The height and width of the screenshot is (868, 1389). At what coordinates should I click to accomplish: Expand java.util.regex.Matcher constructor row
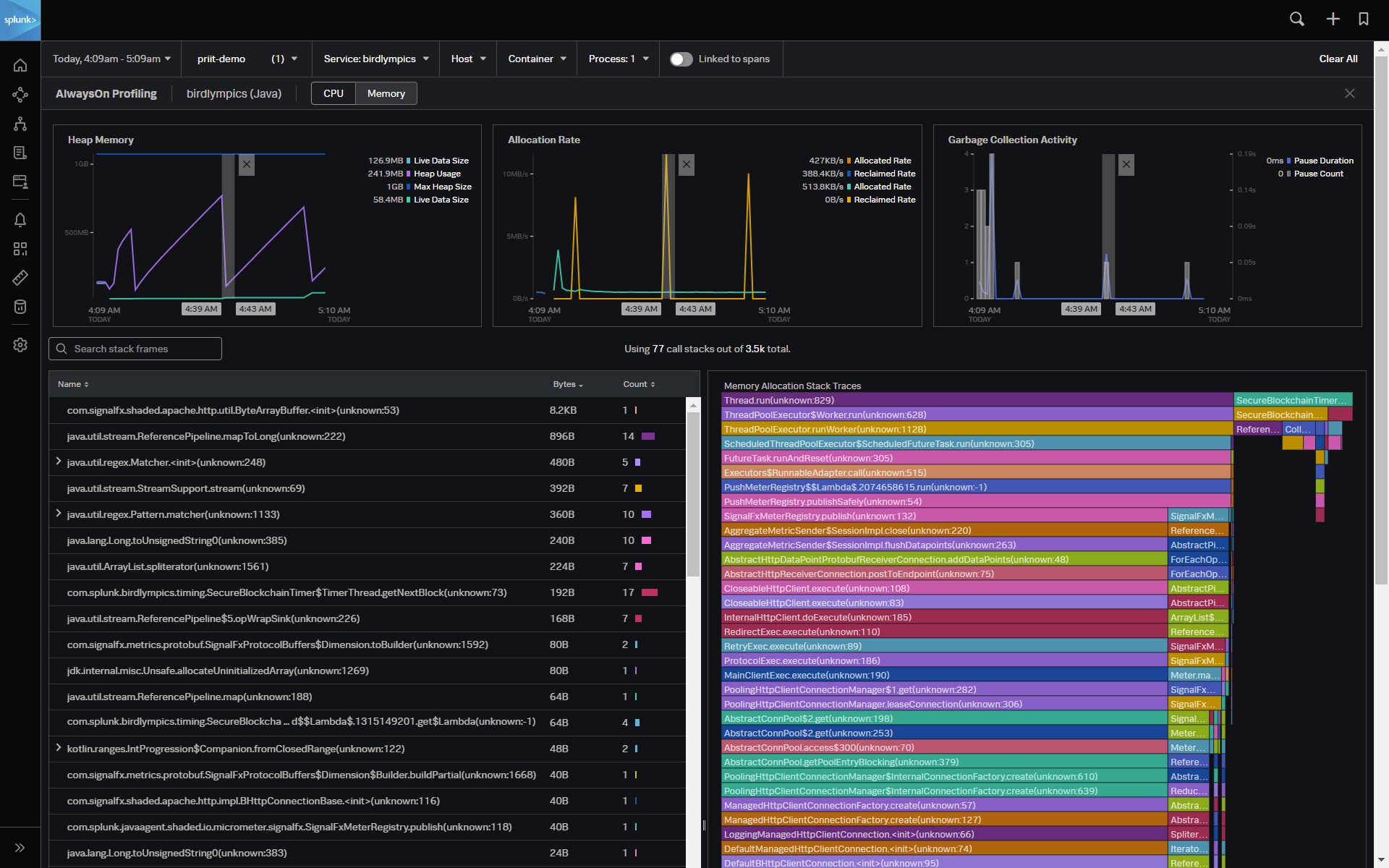tap(58, 462)
